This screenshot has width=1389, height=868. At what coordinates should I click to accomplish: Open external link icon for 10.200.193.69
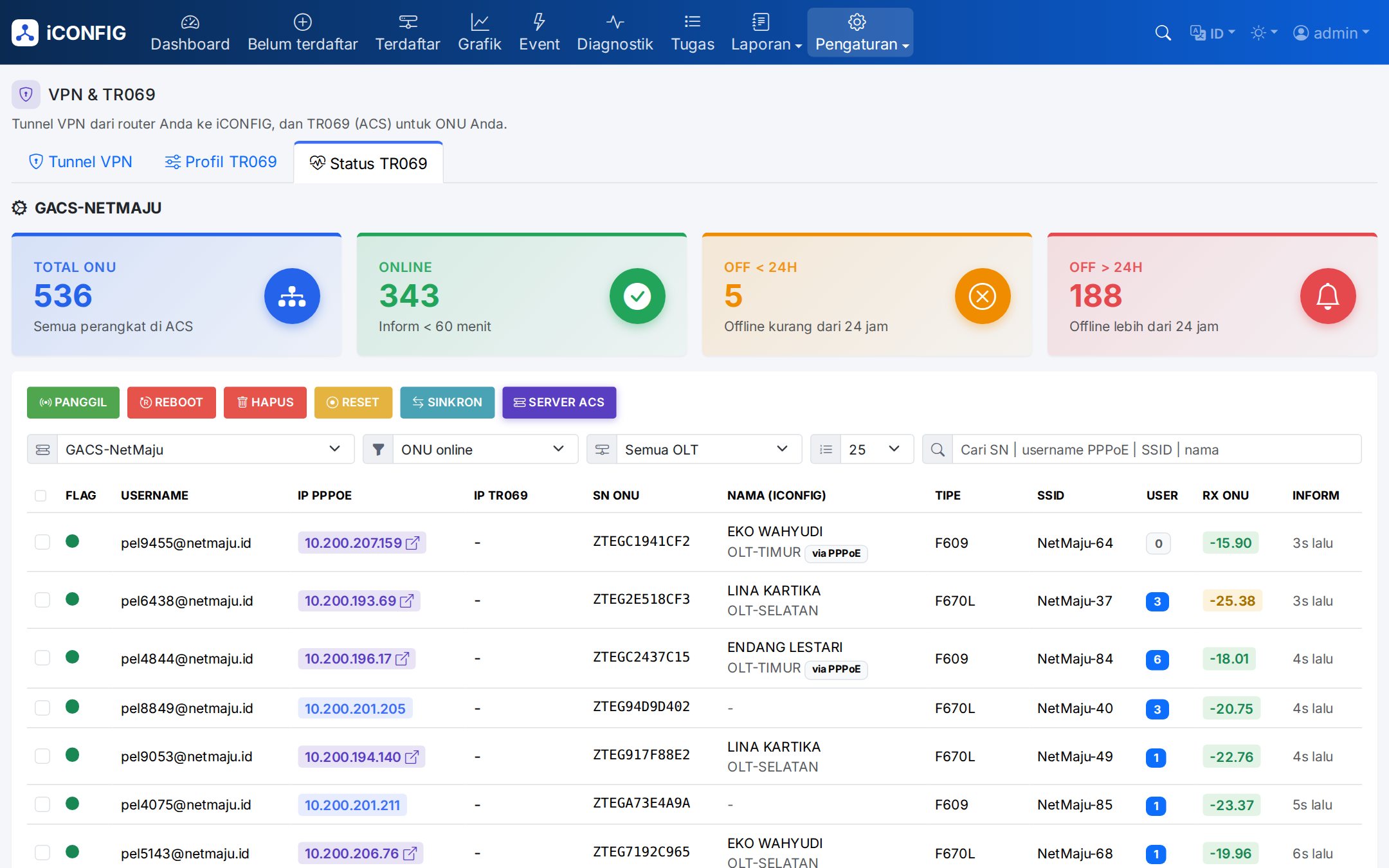[x=406, y=601]
